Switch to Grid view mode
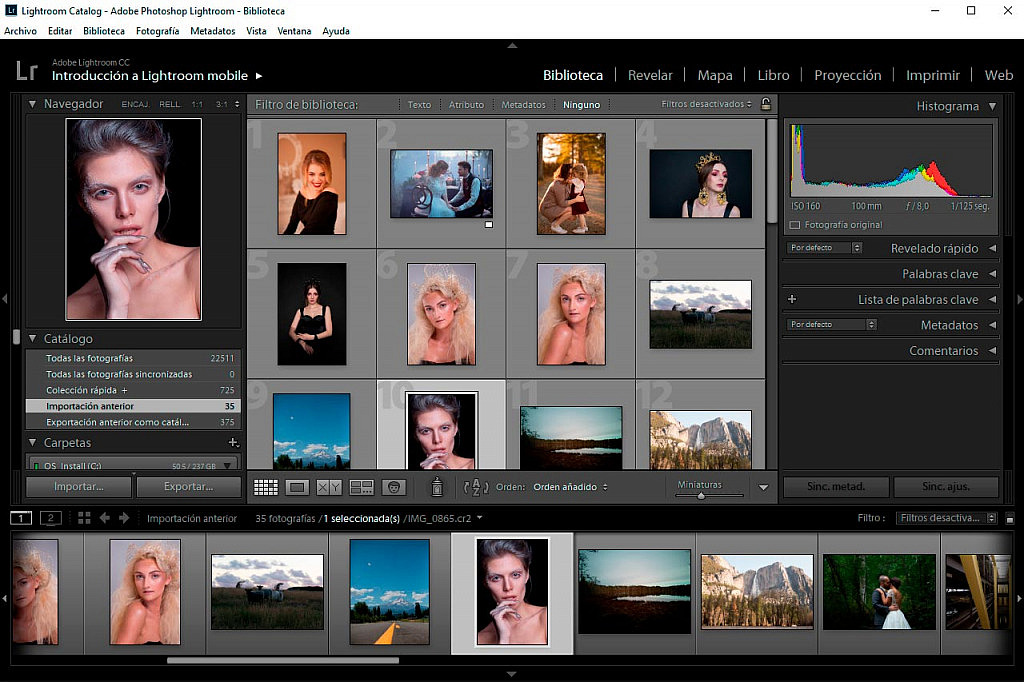Image resolution: width=1024 pixels, height=682 pixels. coord(265,487)
